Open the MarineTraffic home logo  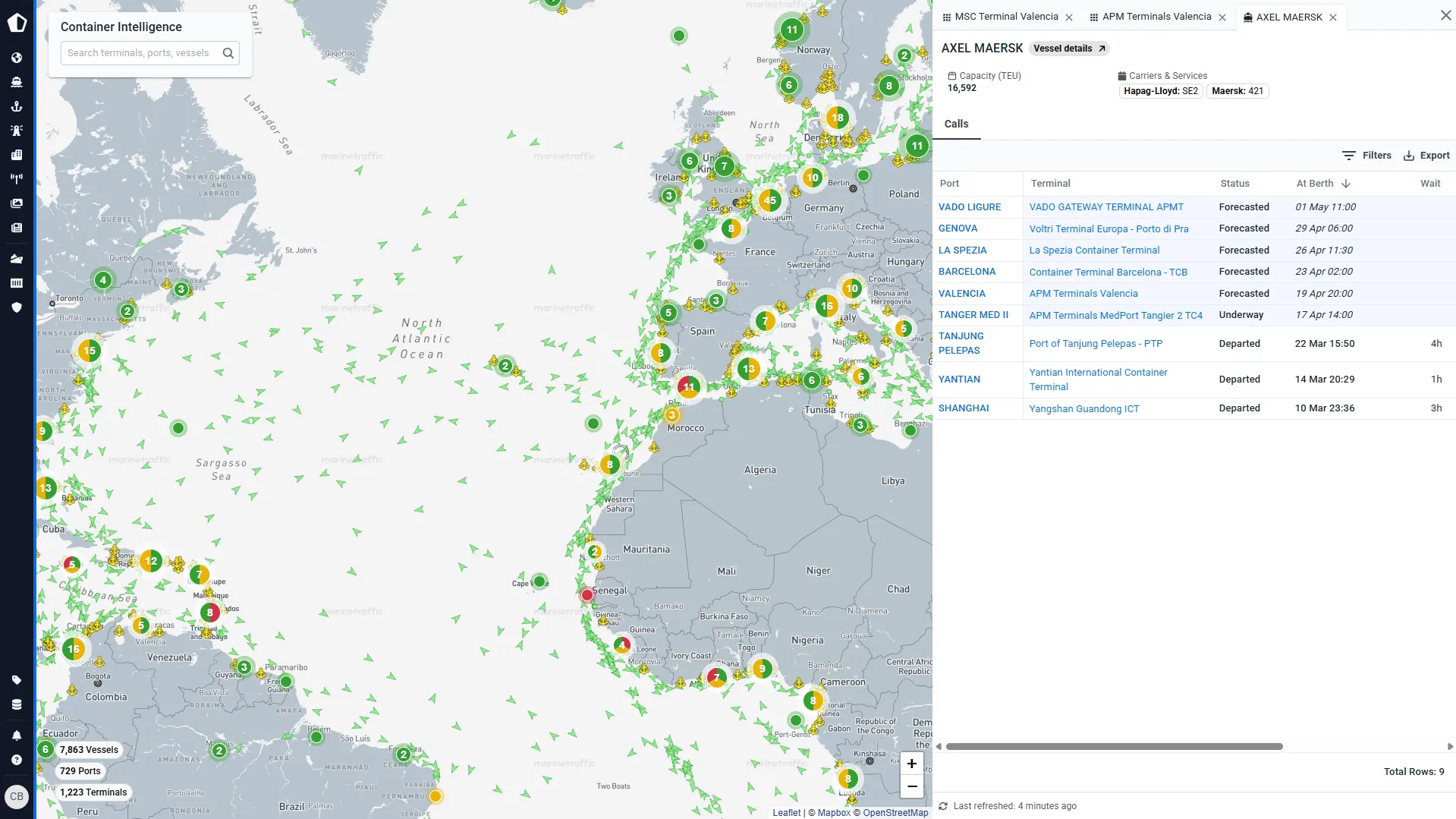pos(17,23)
